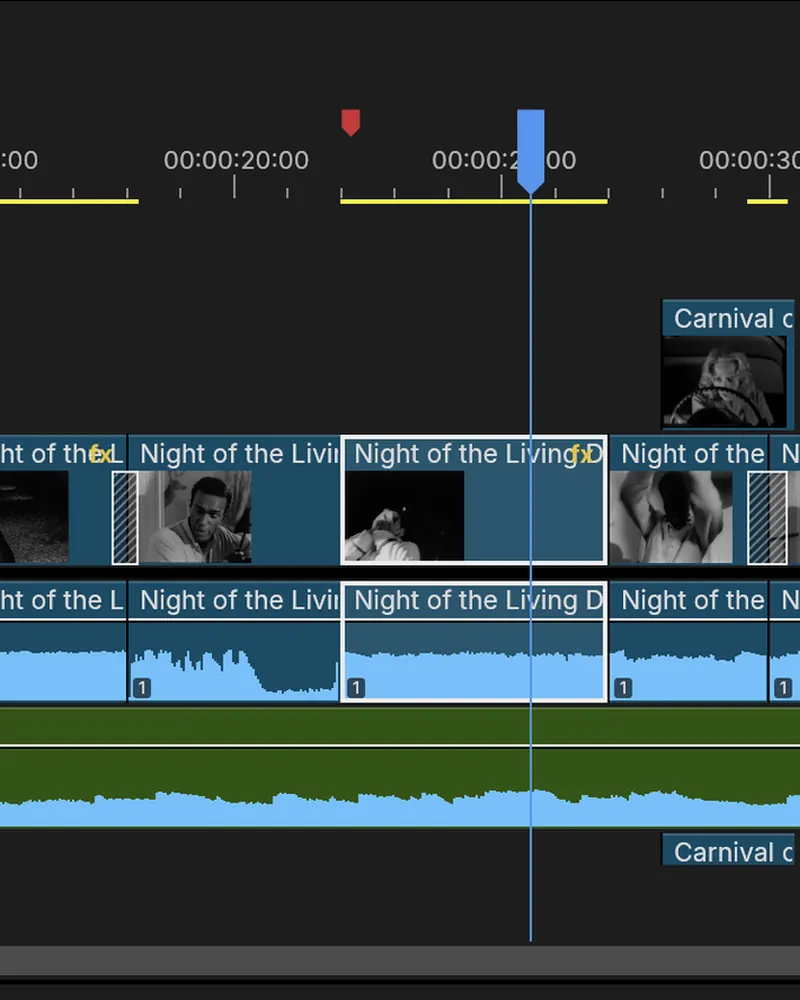Viewport: 800px width, 1000px height.
Task: Select the Carnival audio clip at bottom
Action: tap(728, 851)
